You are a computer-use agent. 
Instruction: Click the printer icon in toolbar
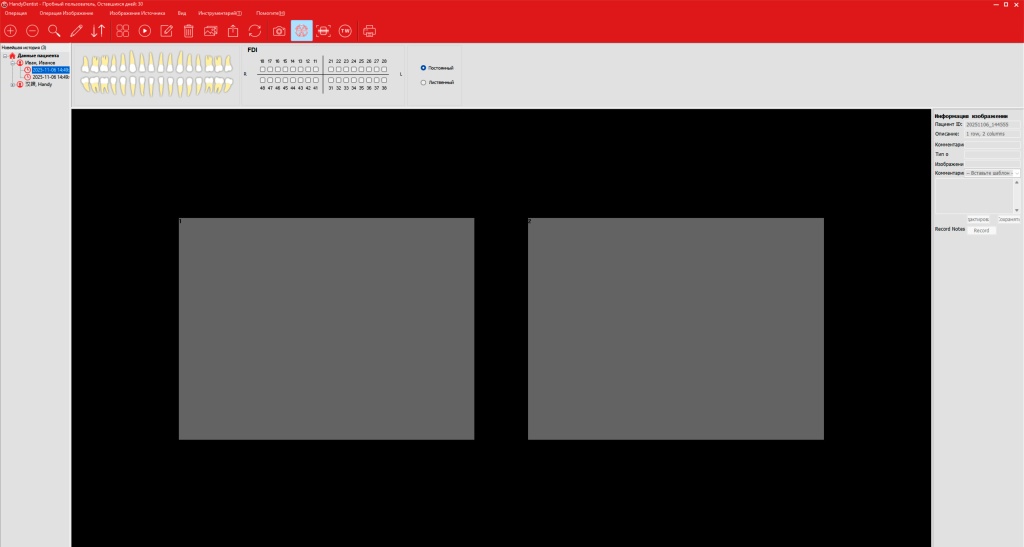coord(369,31)
